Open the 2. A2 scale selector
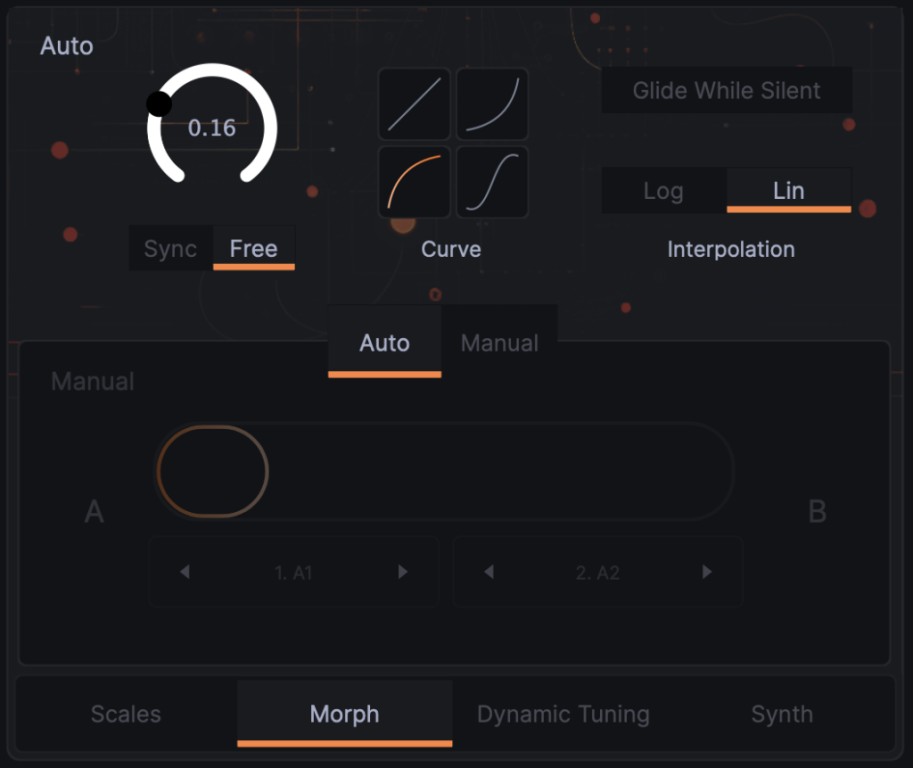Viewport: 913px width, 768px height. pyautogui.click(x=598, y=573)
